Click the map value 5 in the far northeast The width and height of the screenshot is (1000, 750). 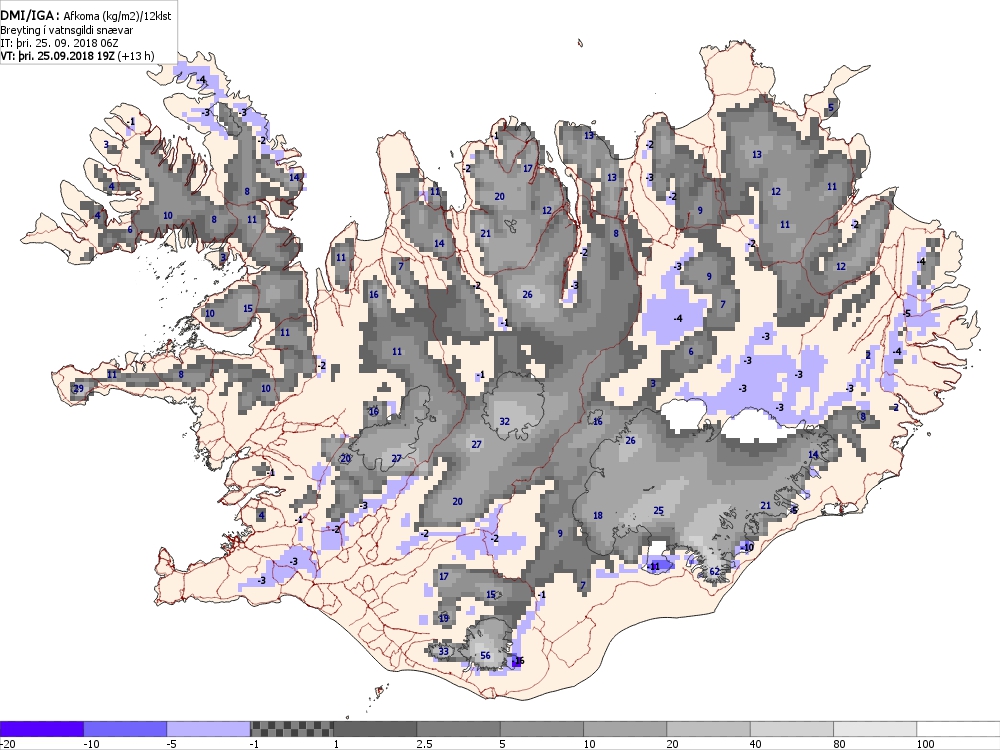[x=831, y=108]
